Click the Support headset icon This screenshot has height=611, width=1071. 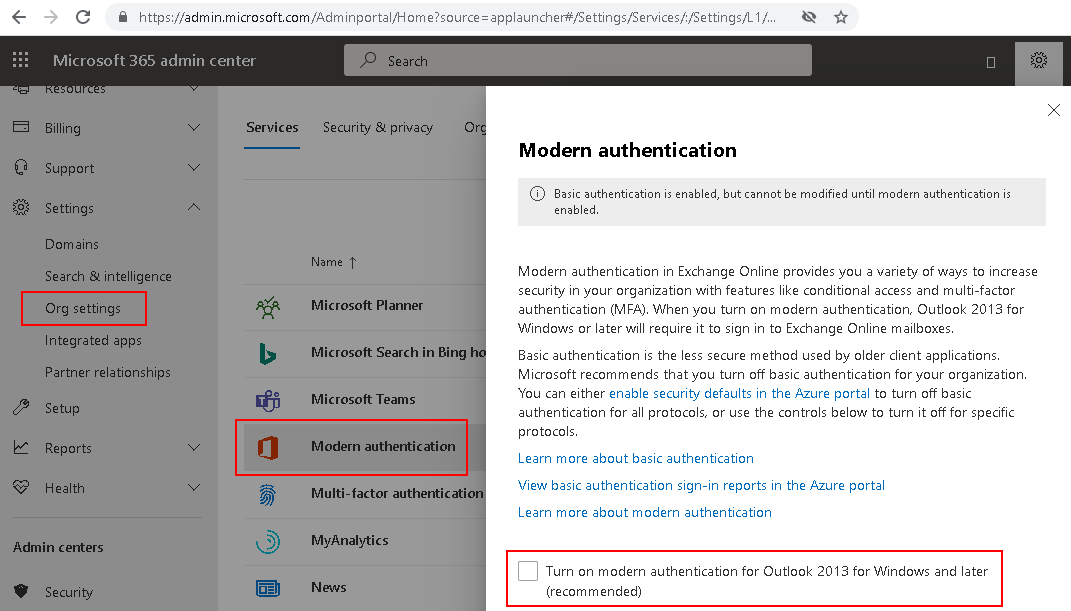pos(21,167)
